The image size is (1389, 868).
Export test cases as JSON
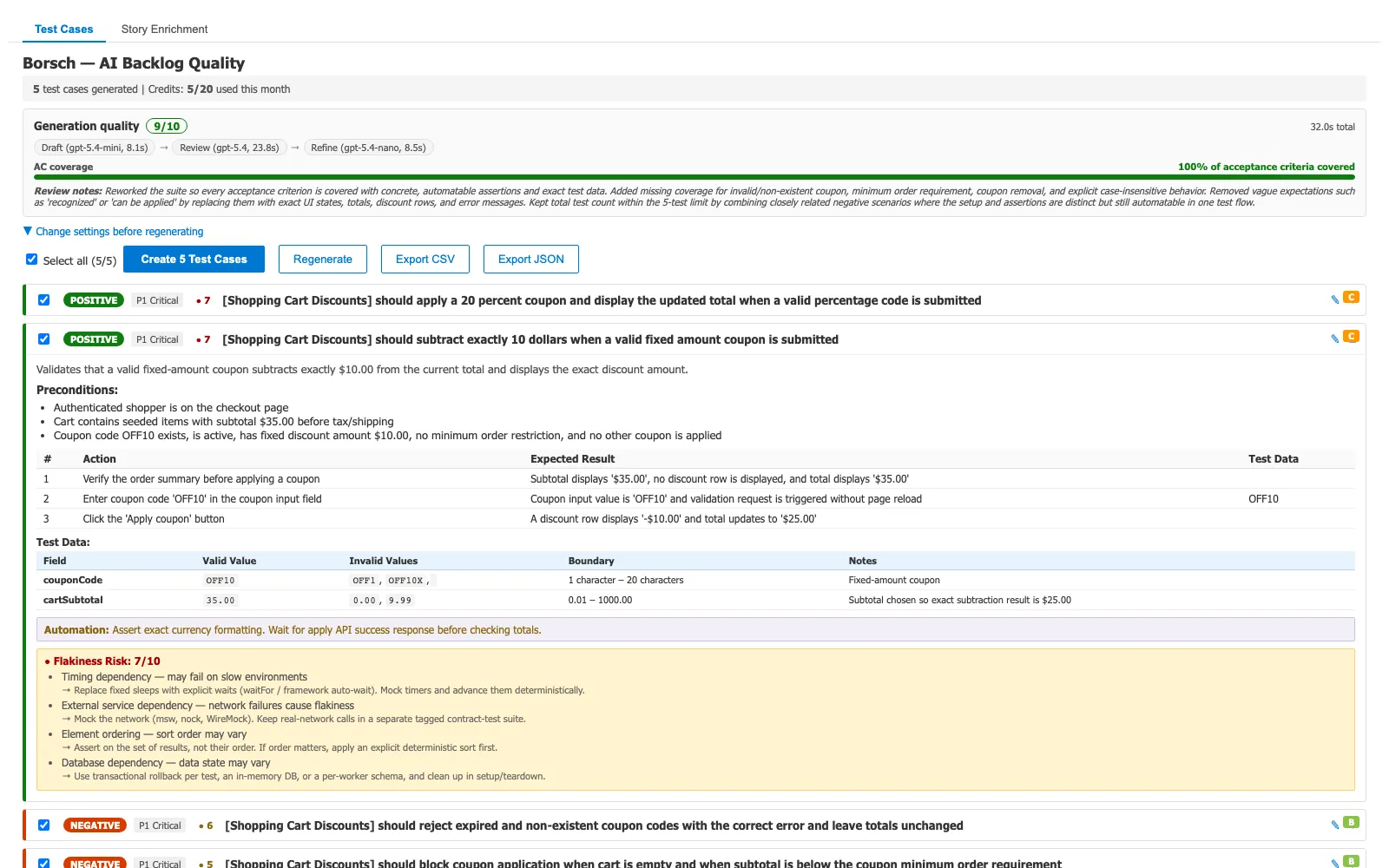click(531, 259)
